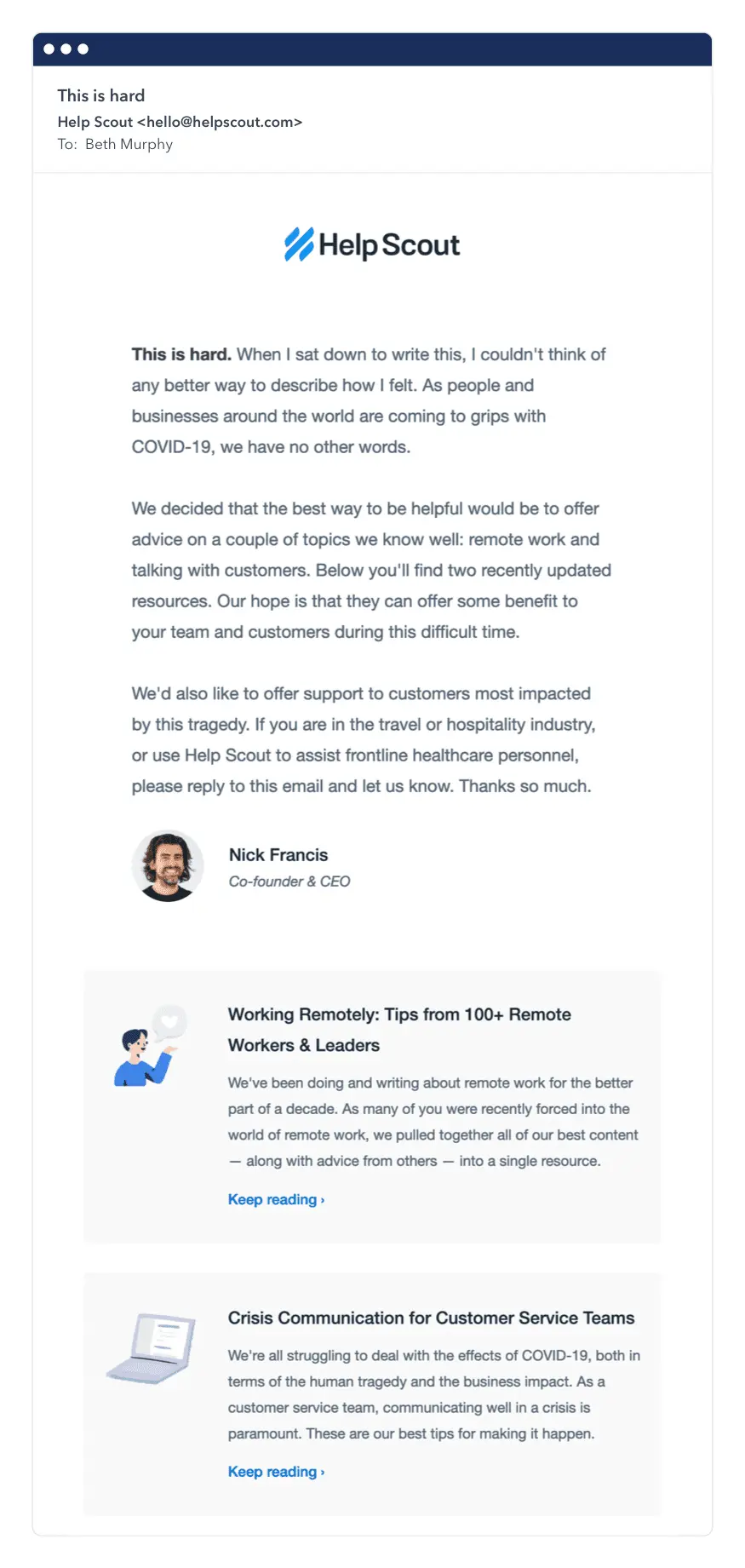
Task: Click the Nick Francis signature name
Action: point(278,854)
